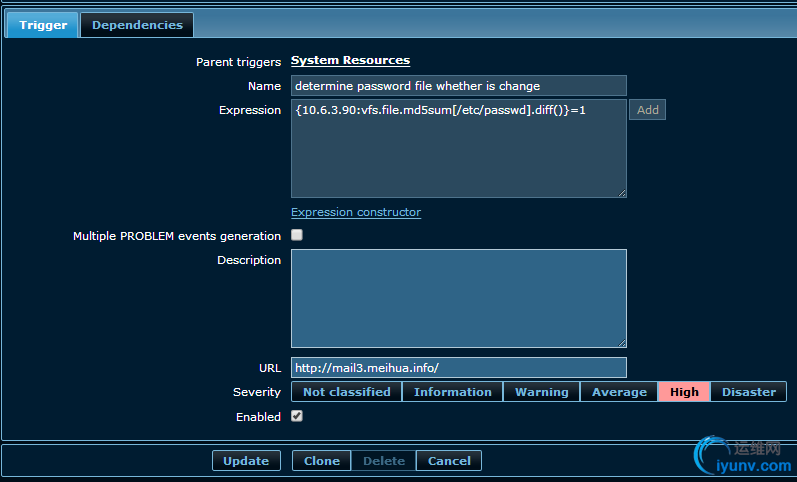This screenshot has width=797, height=482.
Task: Click inside the Expression text area
Action: pos(458,148)
